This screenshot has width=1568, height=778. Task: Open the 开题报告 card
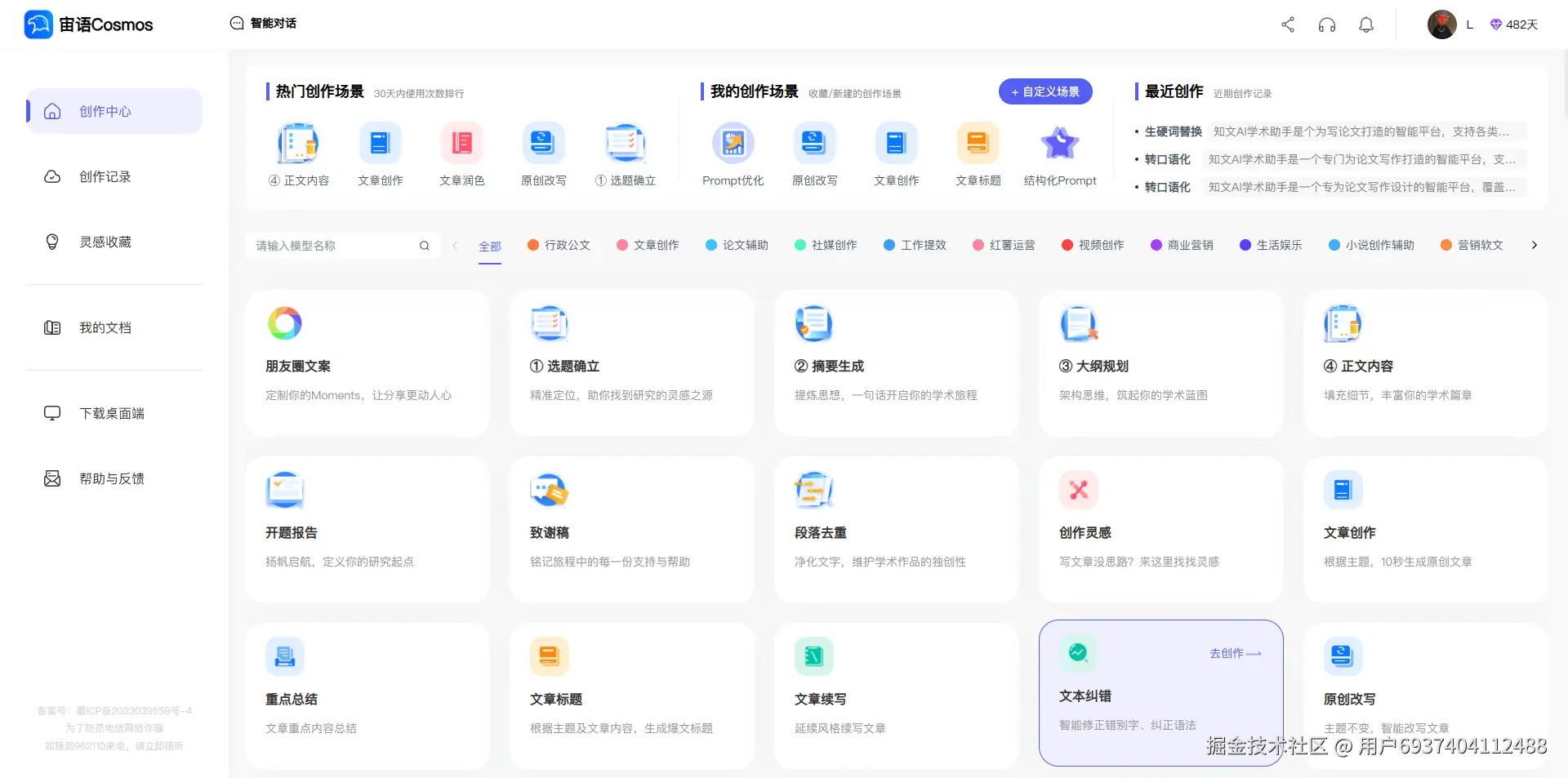(x=367, y=530)
